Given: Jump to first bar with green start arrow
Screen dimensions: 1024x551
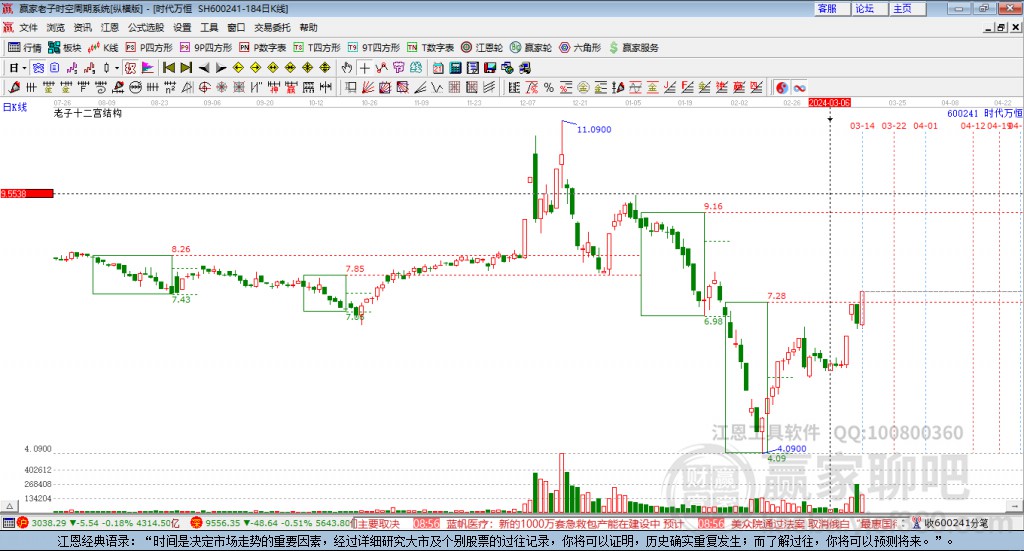Looking at the screenshot, I should tap(168, 68).
